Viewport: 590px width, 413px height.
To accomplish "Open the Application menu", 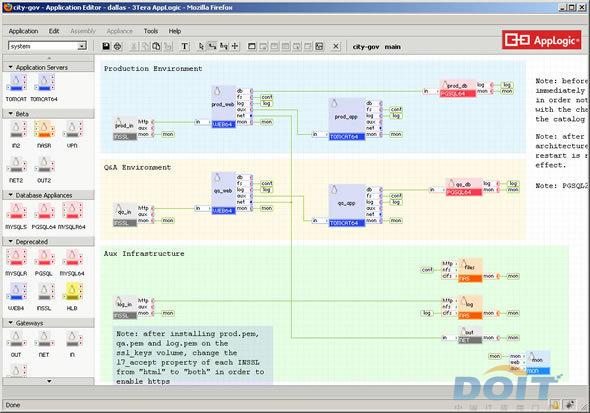I will click(x=23, y=31).
